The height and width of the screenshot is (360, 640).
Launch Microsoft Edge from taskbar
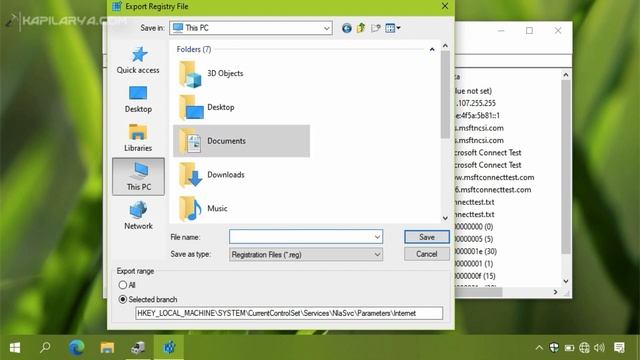click(76, 347)
